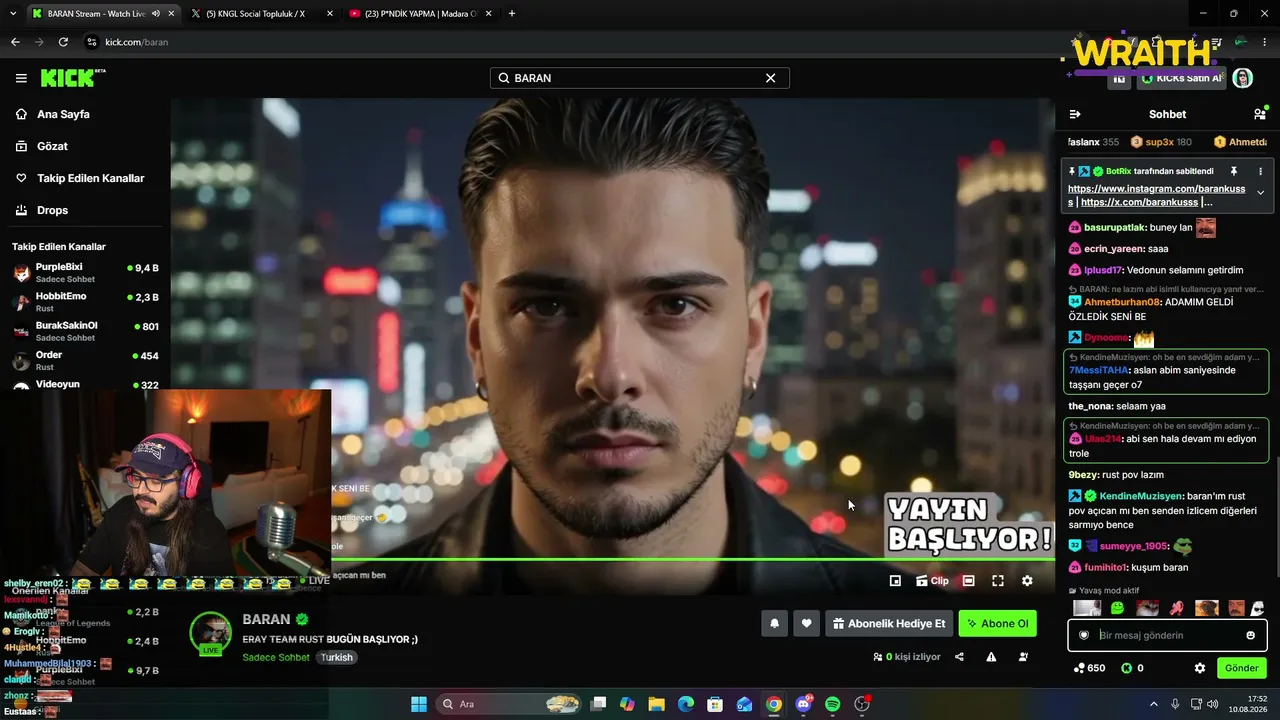Unpin the BotRix pinned message
The image size is (1280, 720).
(1233, 171)
